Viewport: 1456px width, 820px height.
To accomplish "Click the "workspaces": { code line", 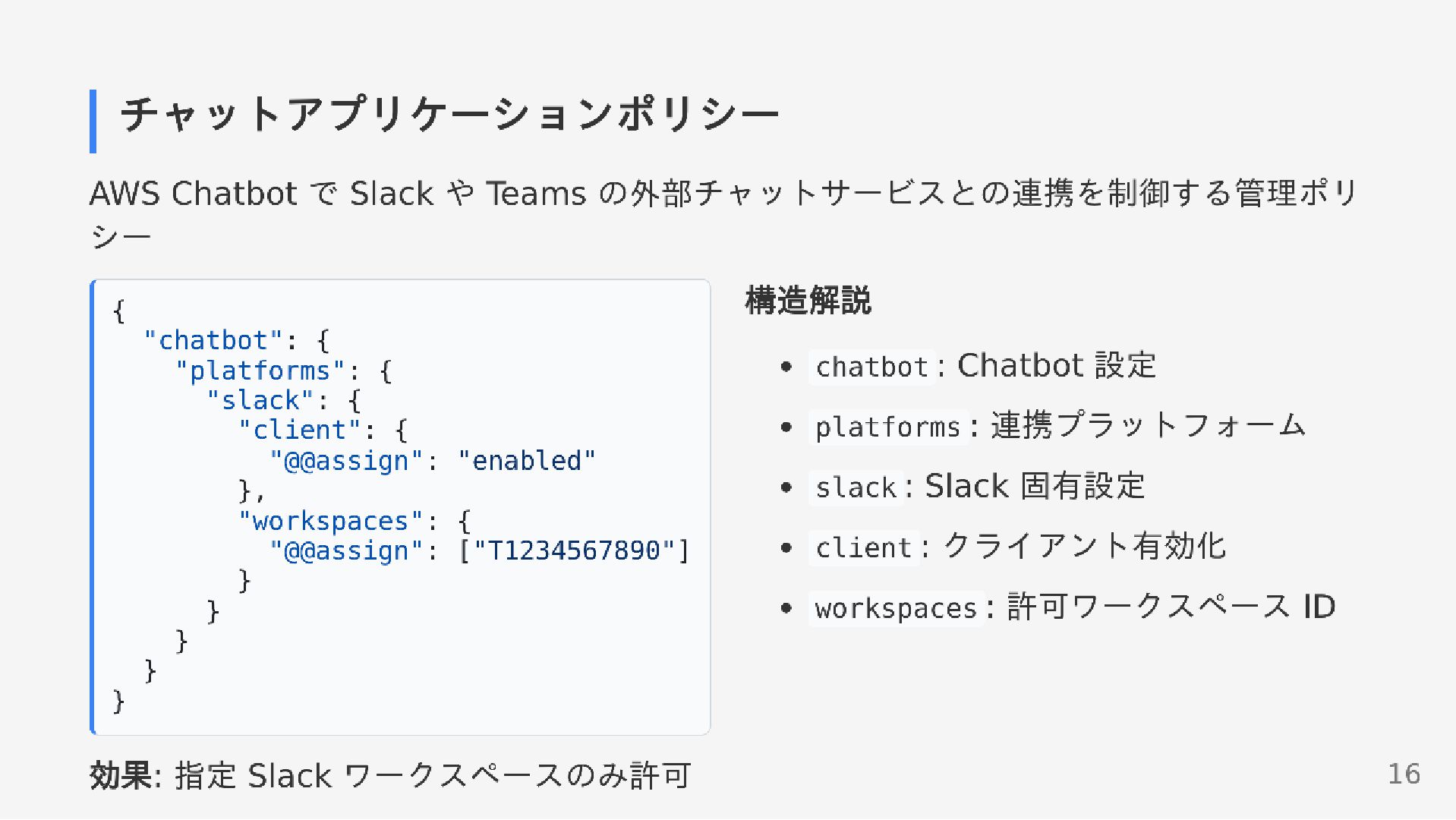I will [355, 521].
